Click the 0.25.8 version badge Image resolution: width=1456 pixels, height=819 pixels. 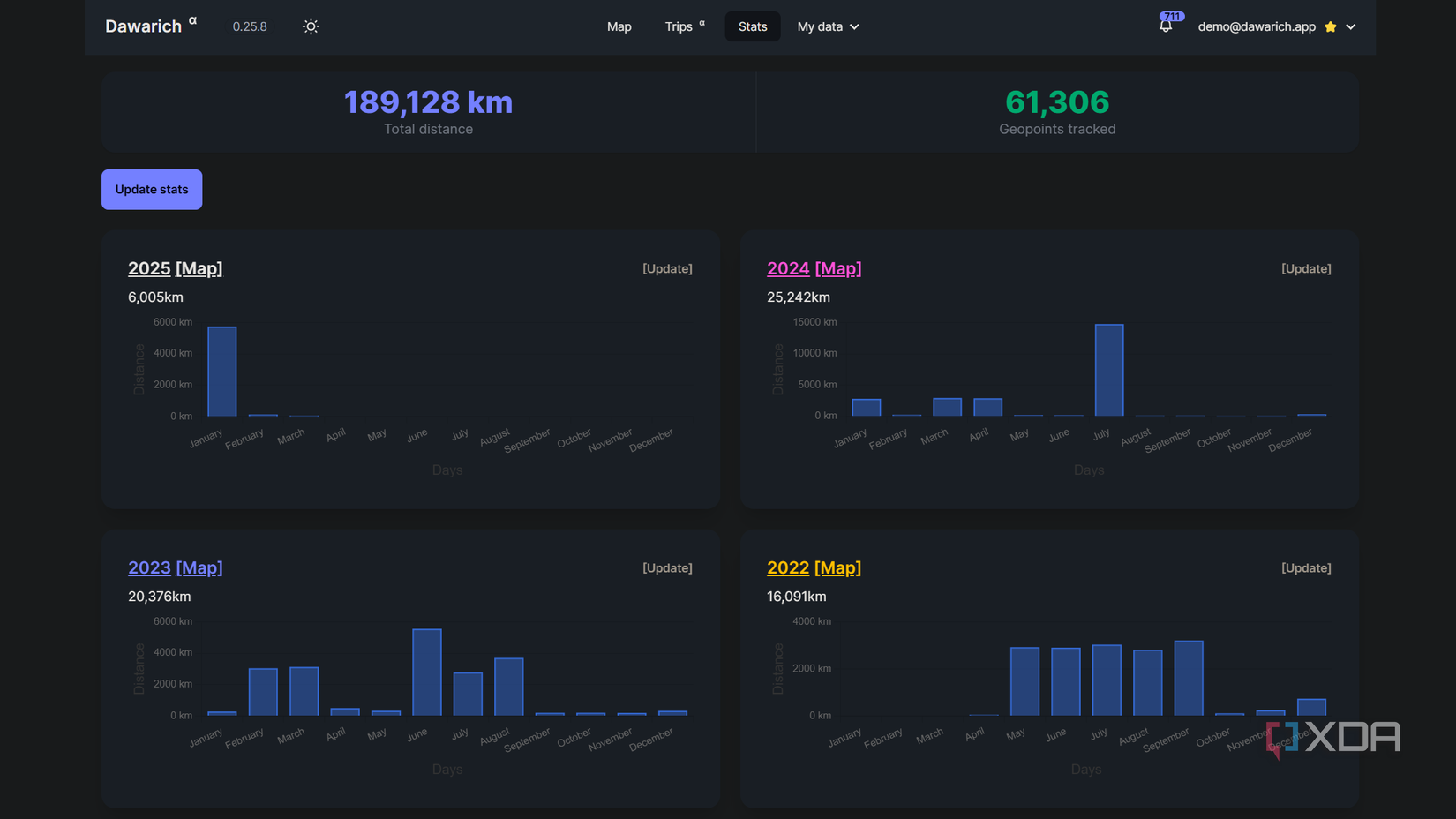point(250,26)
